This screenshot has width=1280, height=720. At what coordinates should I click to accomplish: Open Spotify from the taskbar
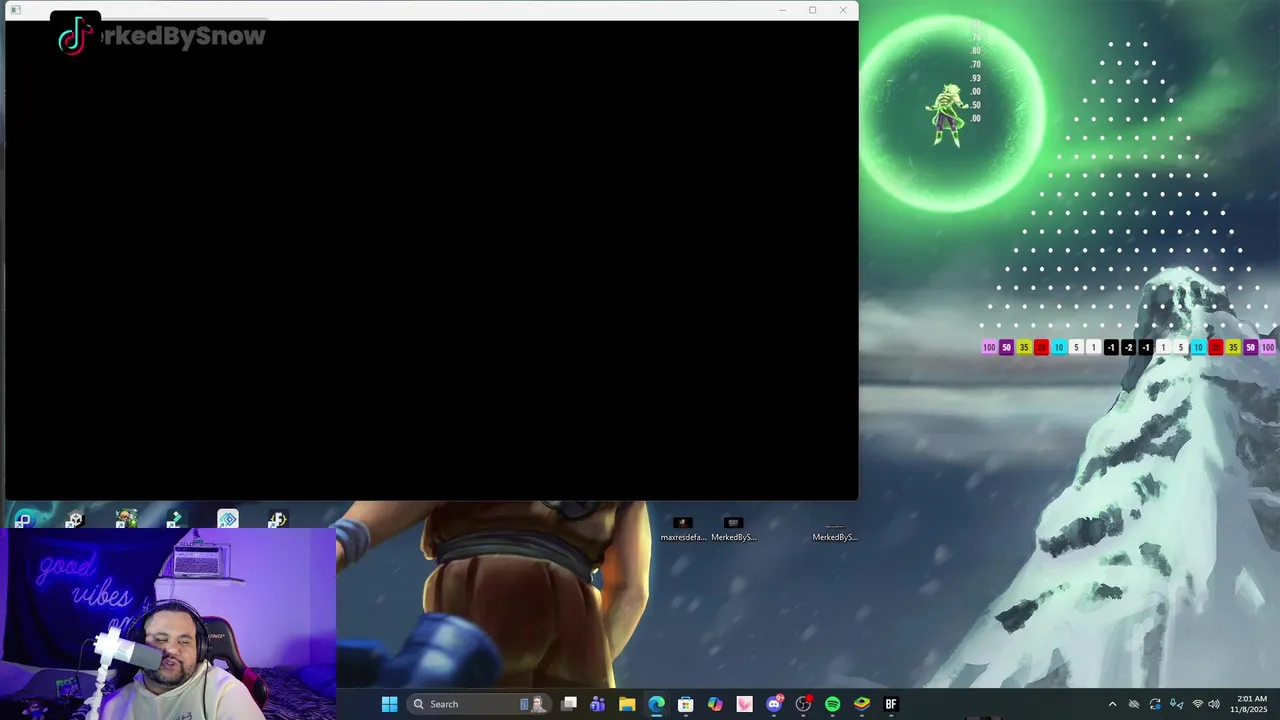click(832, 704)
